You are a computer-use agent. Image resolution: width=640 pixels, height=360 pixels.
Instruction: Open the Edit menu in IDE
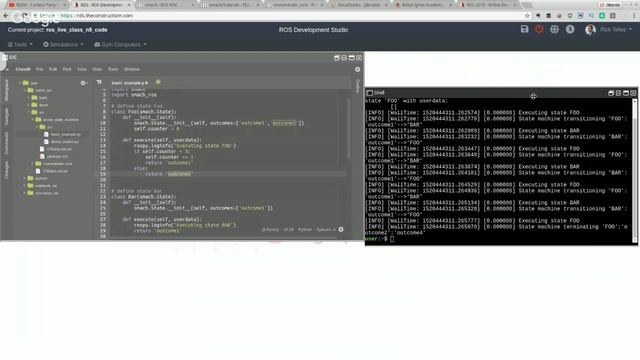[x=53, y=69]
